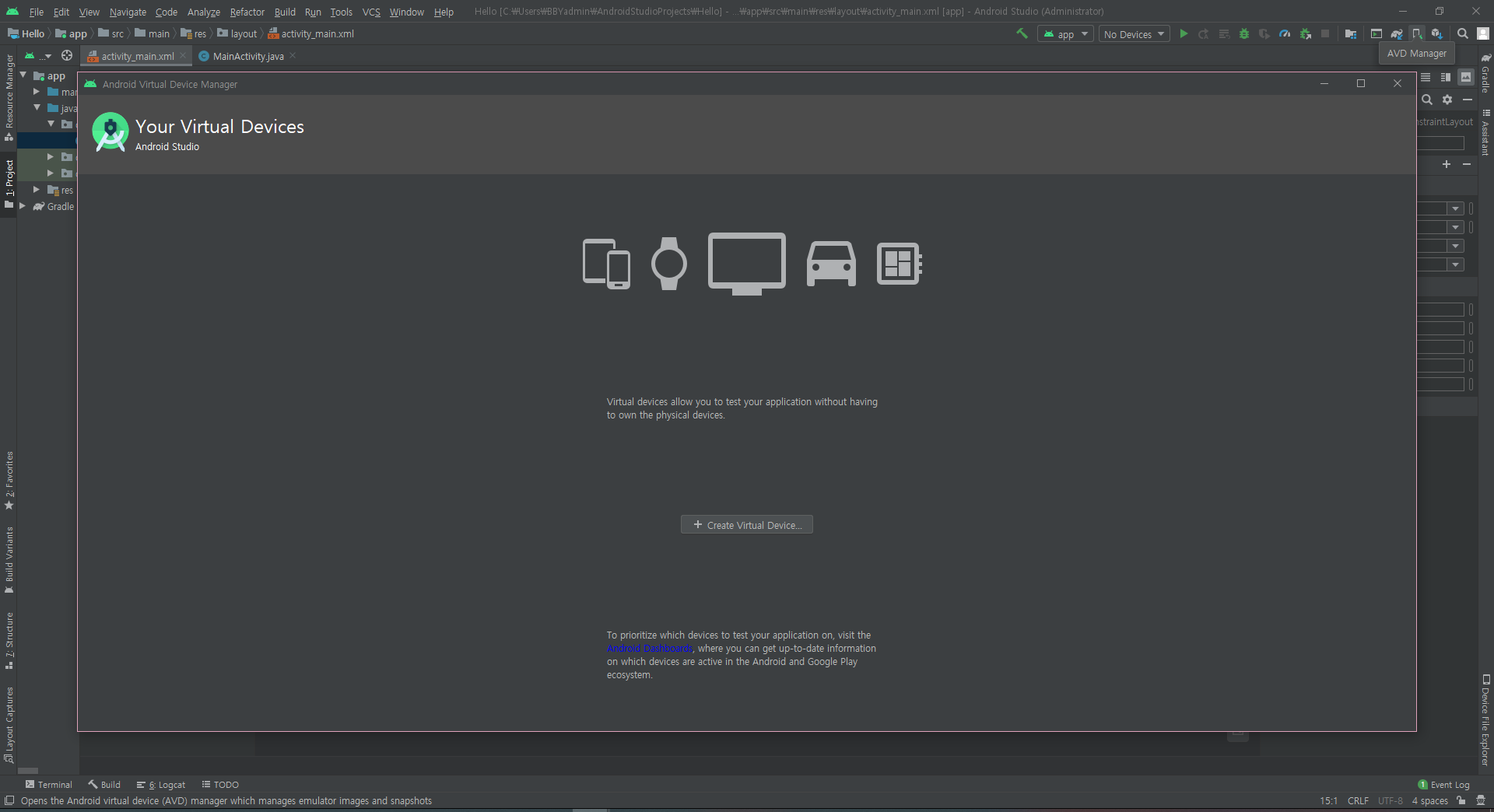Collapse the app tree node
The width and height of the screenshot is (1494, 812).
click(23, 75)
